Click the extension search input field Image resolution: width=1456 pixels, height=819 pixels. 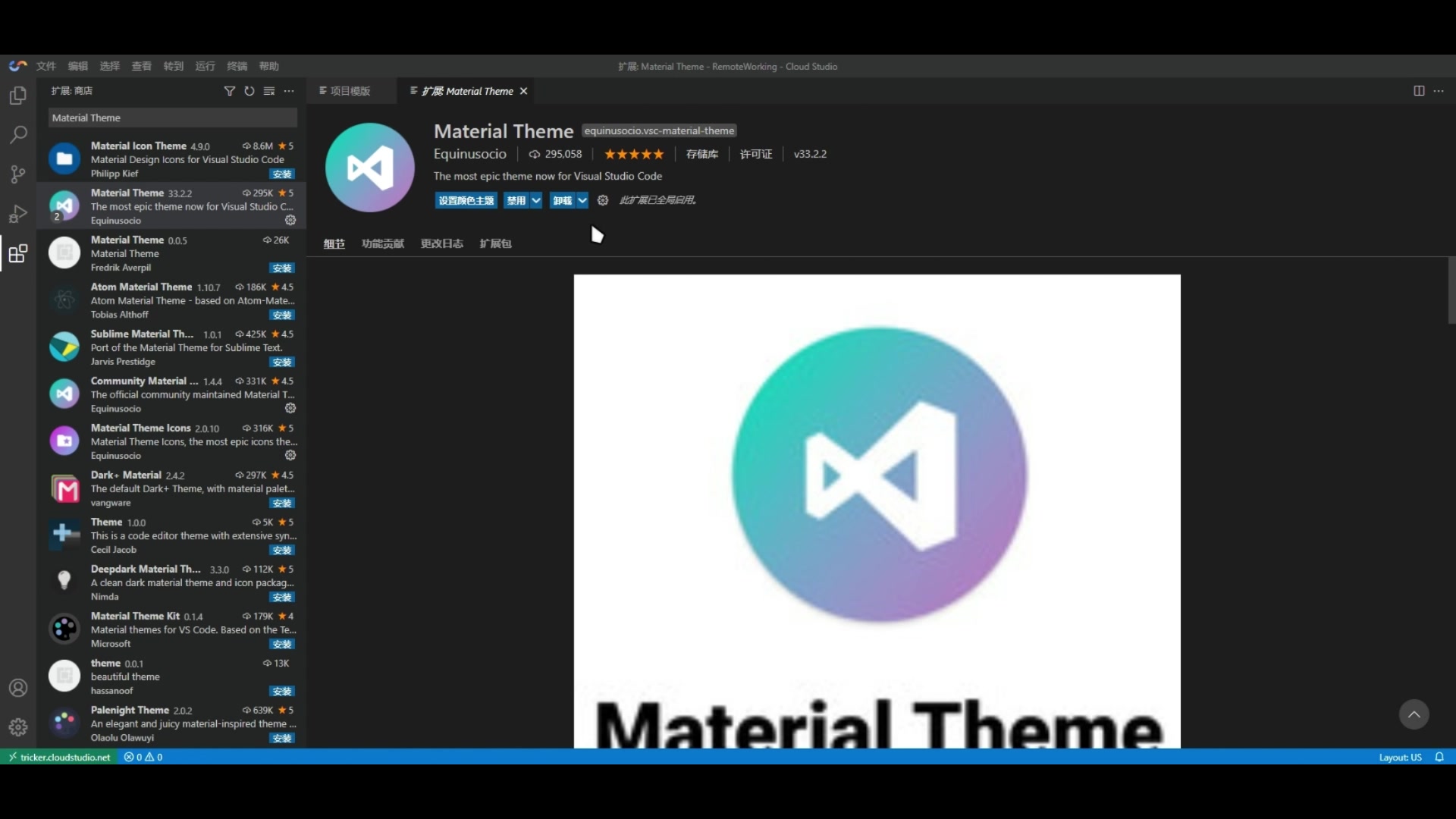click(x=173, y=118)
